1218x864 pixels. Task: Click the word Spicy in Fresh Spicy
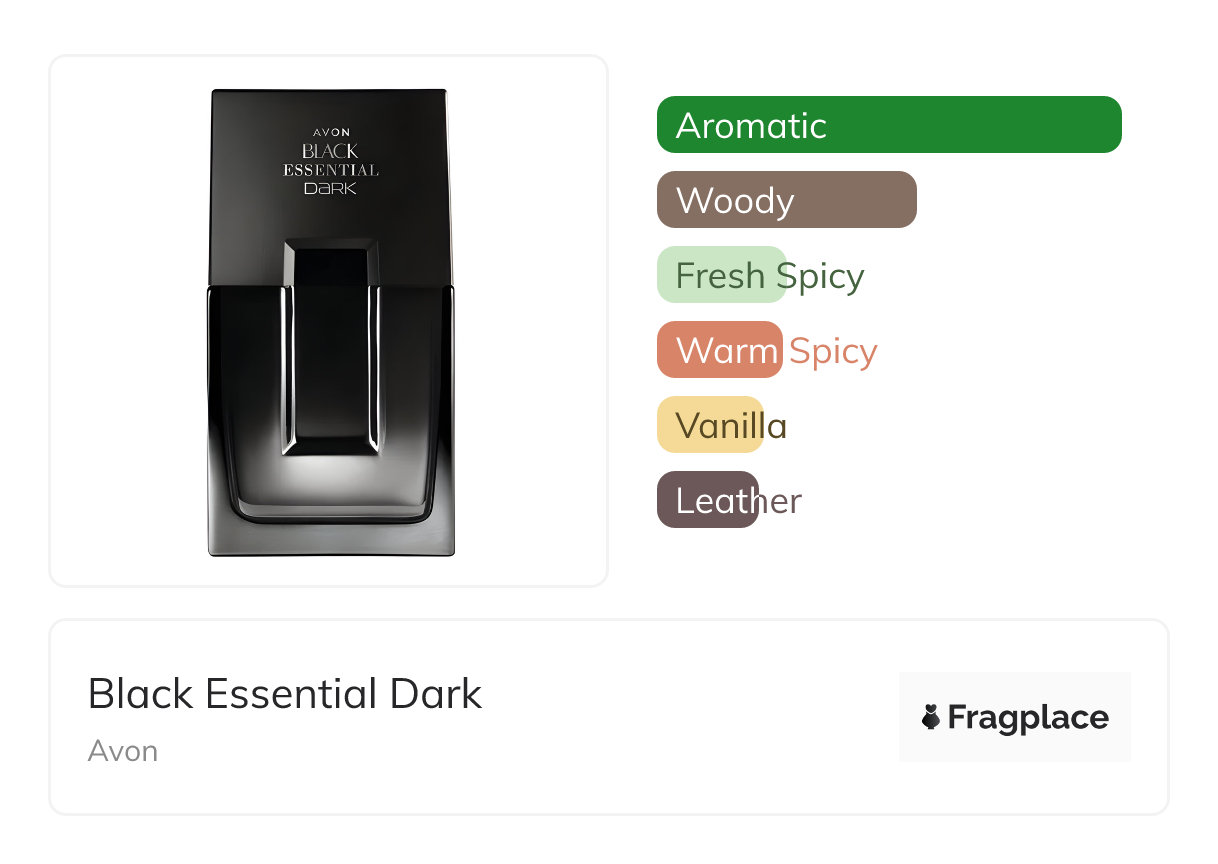tap(820, 276)
